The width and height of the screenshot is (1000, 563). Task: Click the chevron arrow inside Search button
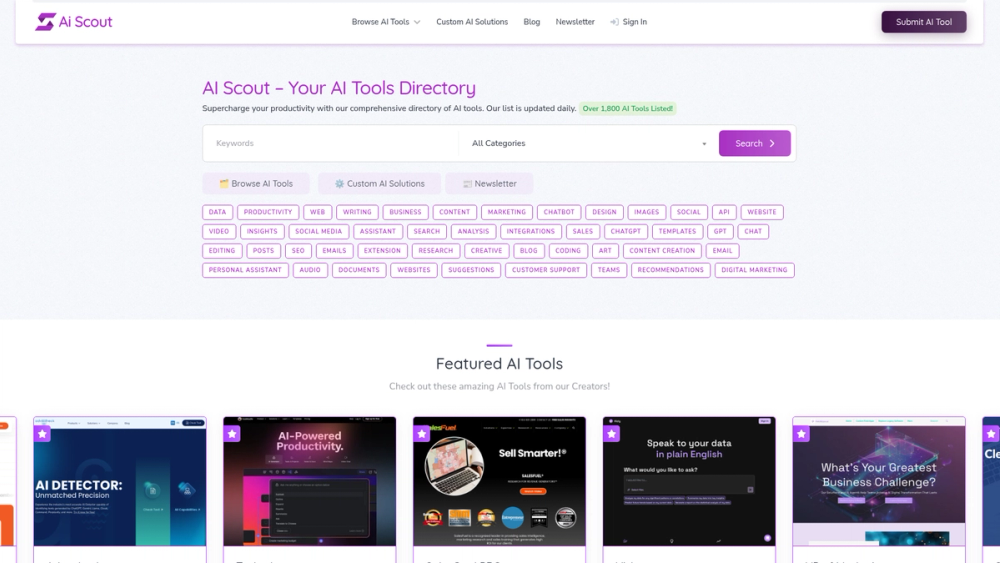coord(772,143)
